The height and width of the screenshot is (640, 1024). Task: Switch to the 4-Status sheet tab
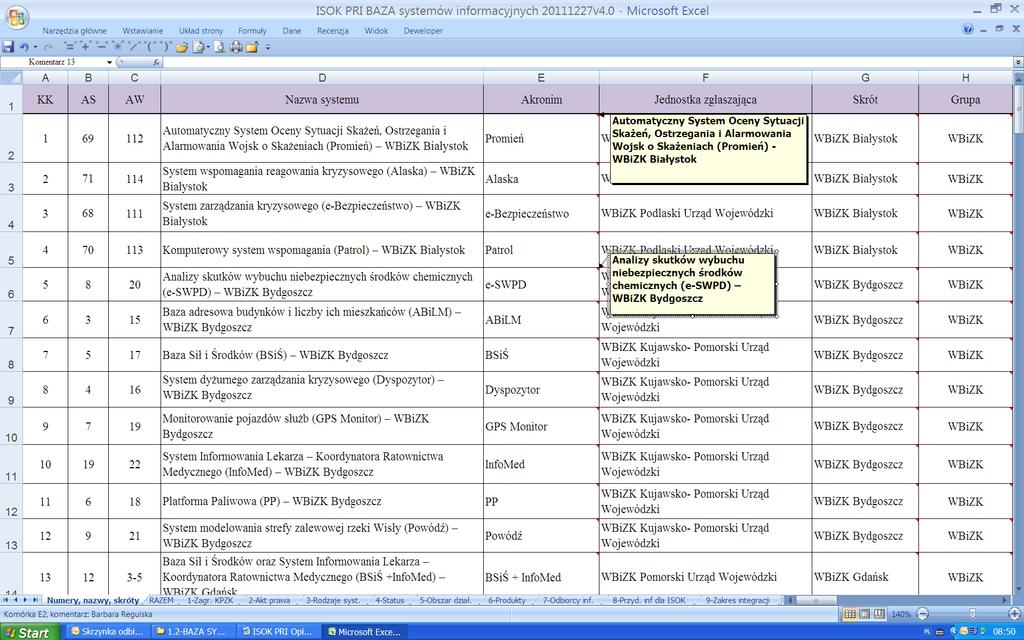point(390,600)
